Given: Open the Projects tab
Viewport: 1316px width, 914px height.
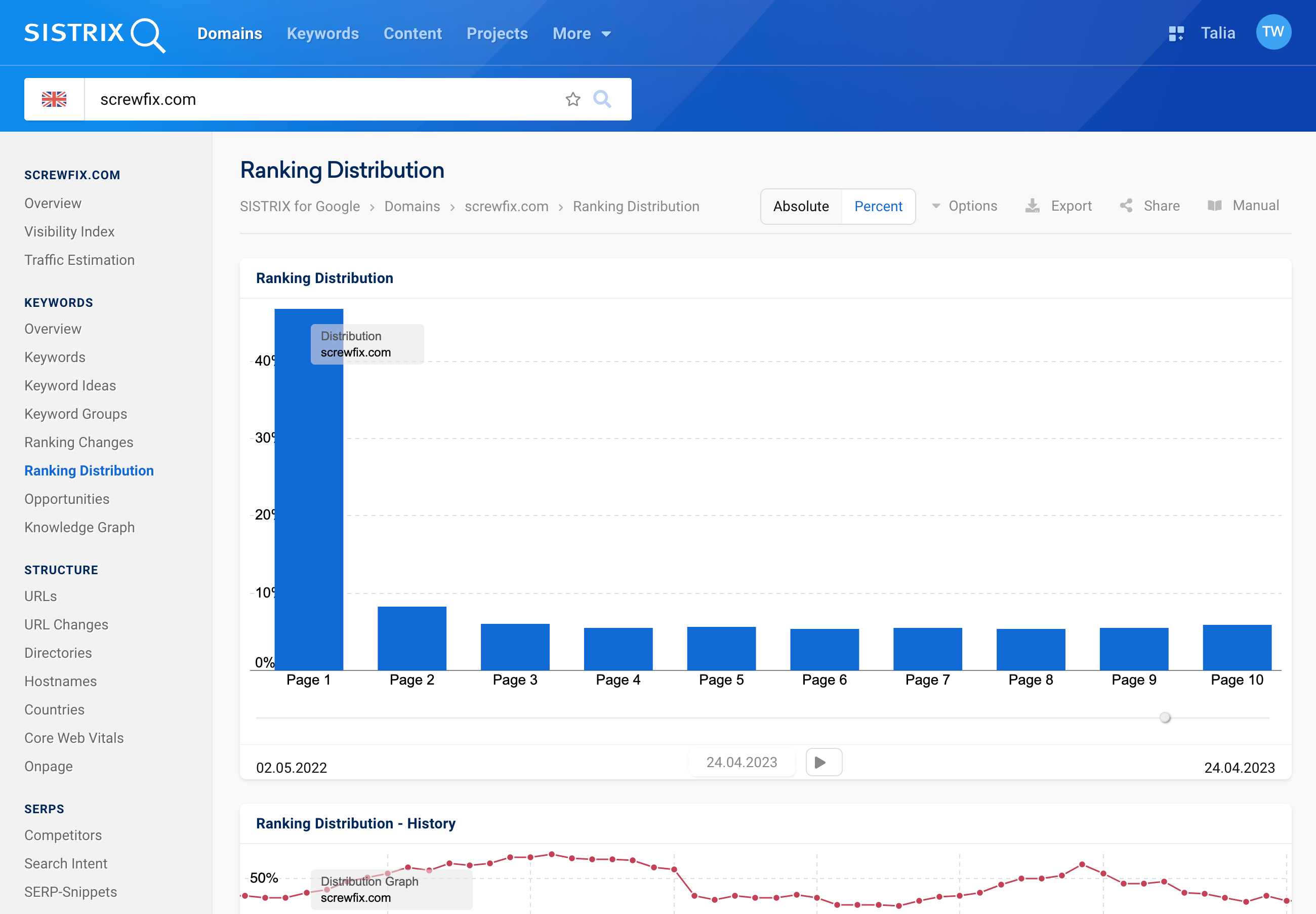Looking at the screenshot, I should click(497, 34).
